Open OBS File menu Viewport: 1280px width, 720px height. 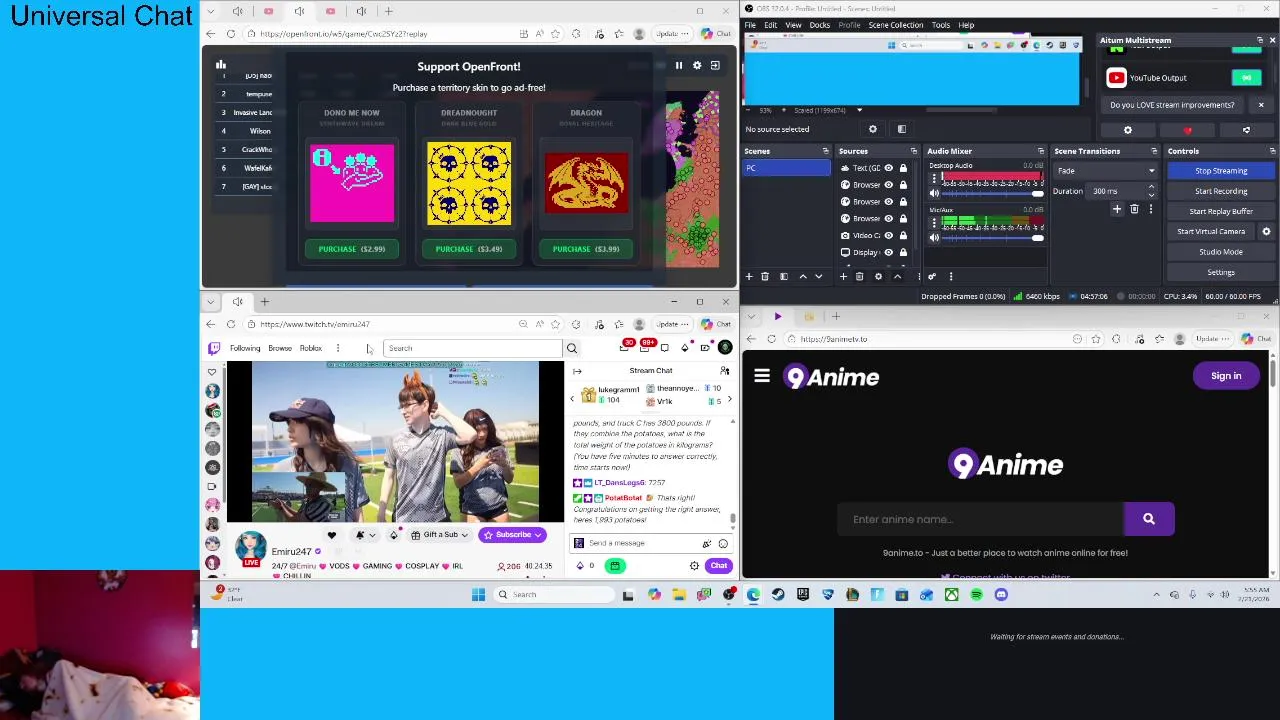click(x=750, y=25)
